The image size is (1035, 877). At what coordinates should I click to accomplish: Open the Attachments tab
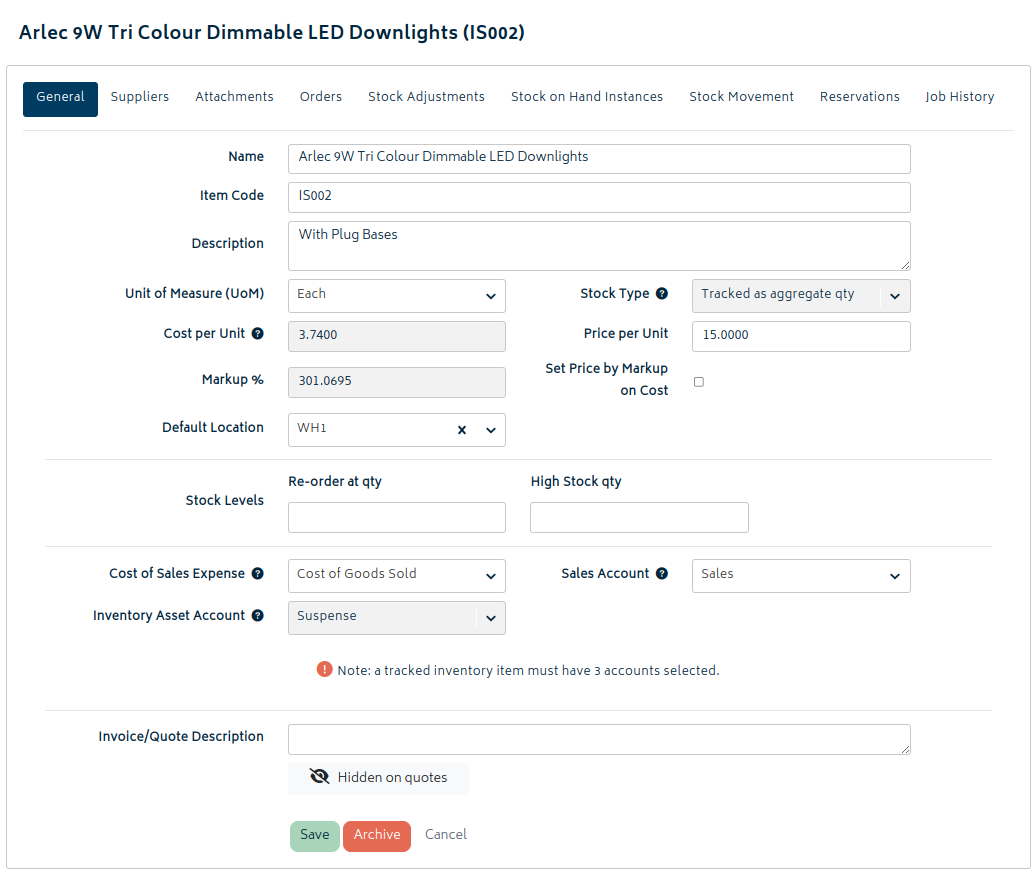(x=234, y=97)
